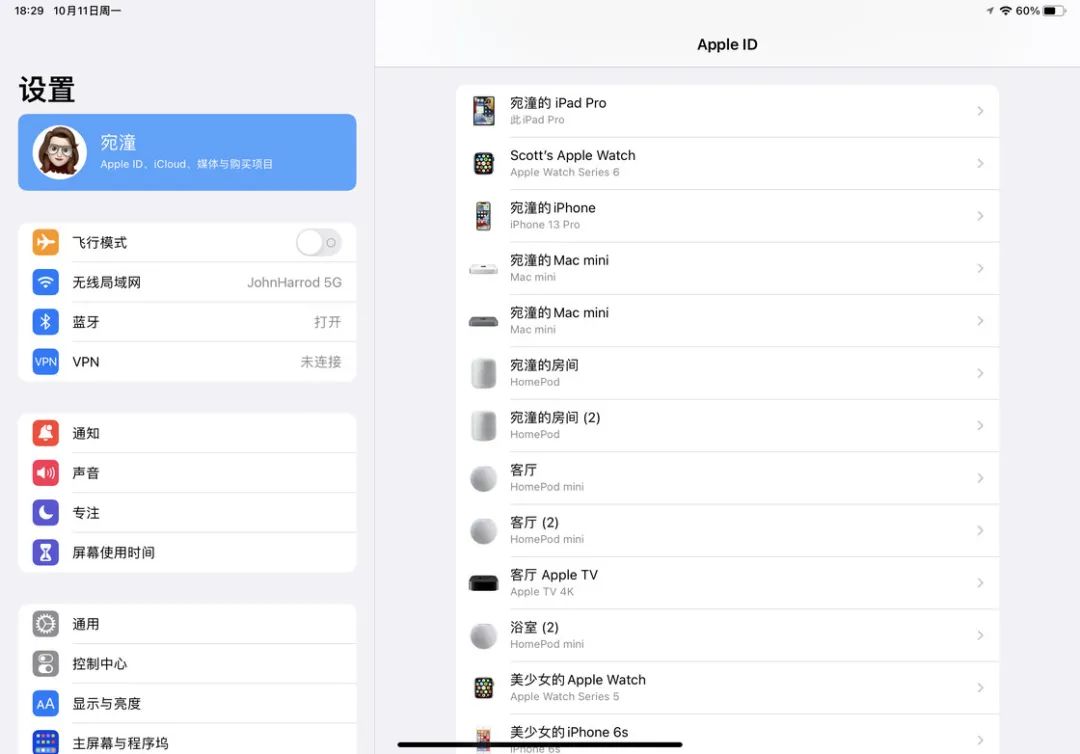Screen dimensions: 1080x754
Task: Open 宛潼的 iPad Pro row chevron
Action: pos(980,111)
